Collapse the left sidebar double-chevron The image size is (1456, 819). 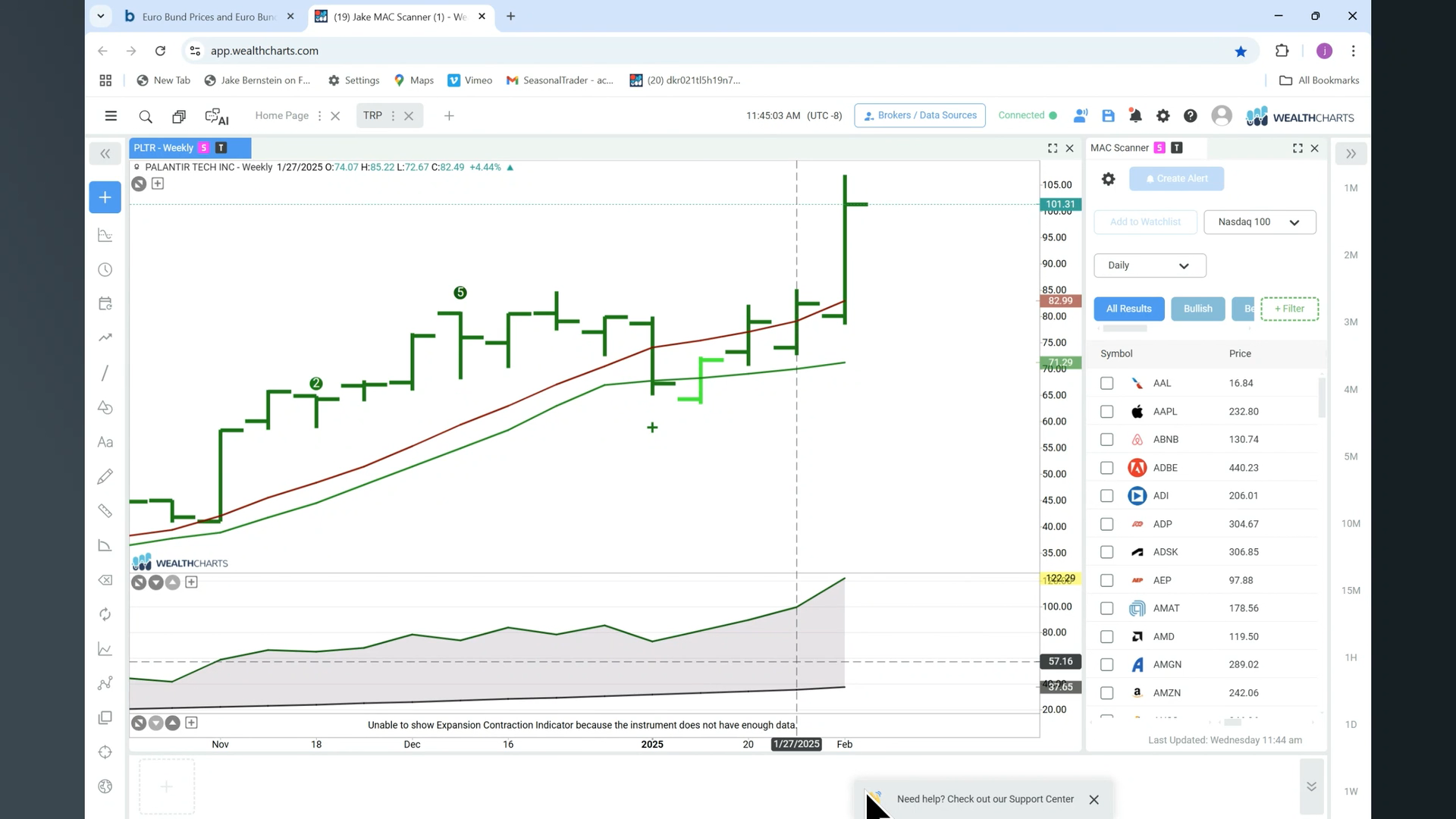click(105, 154)
